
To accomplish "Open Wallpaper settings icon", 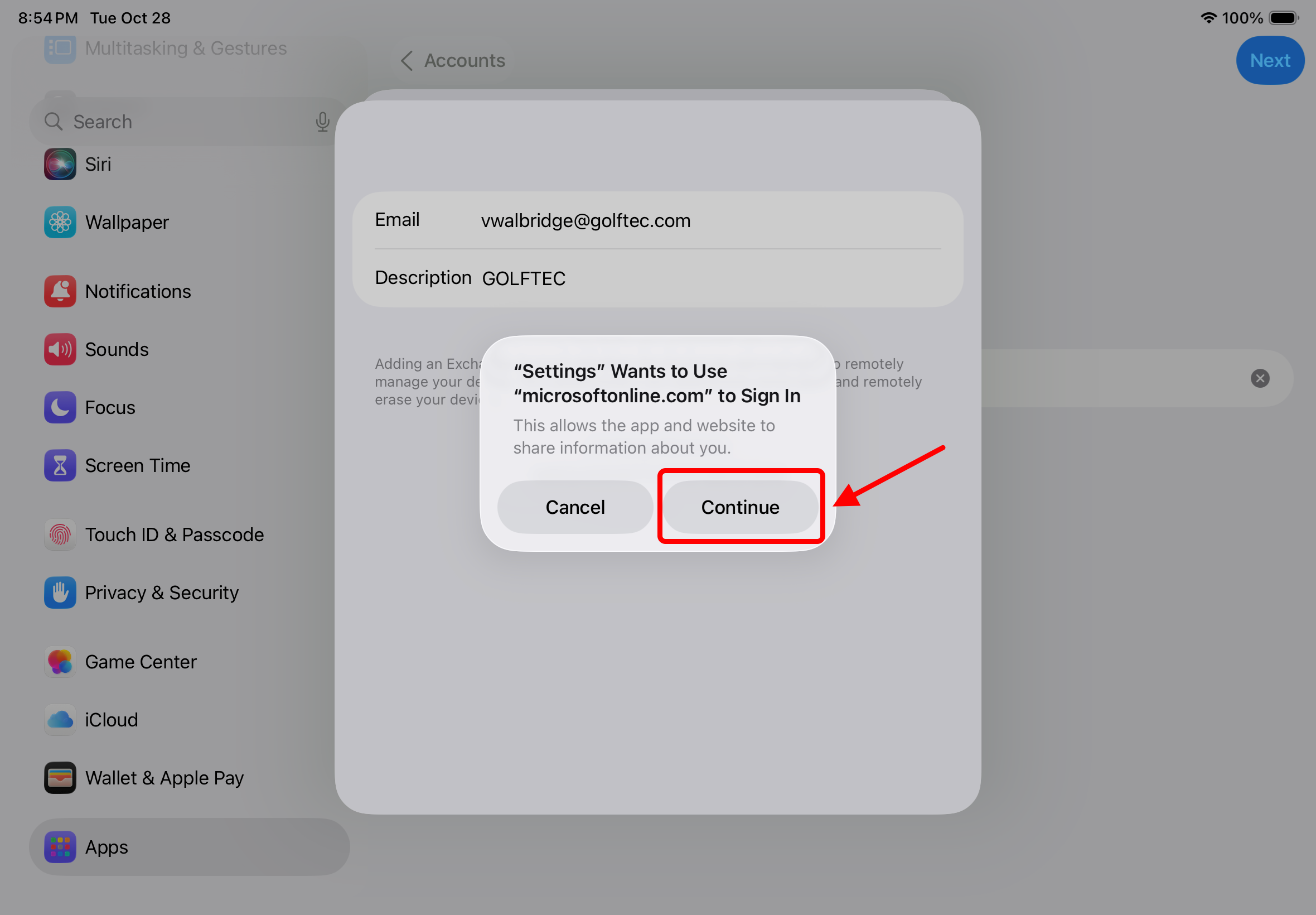I will [60, 223].
